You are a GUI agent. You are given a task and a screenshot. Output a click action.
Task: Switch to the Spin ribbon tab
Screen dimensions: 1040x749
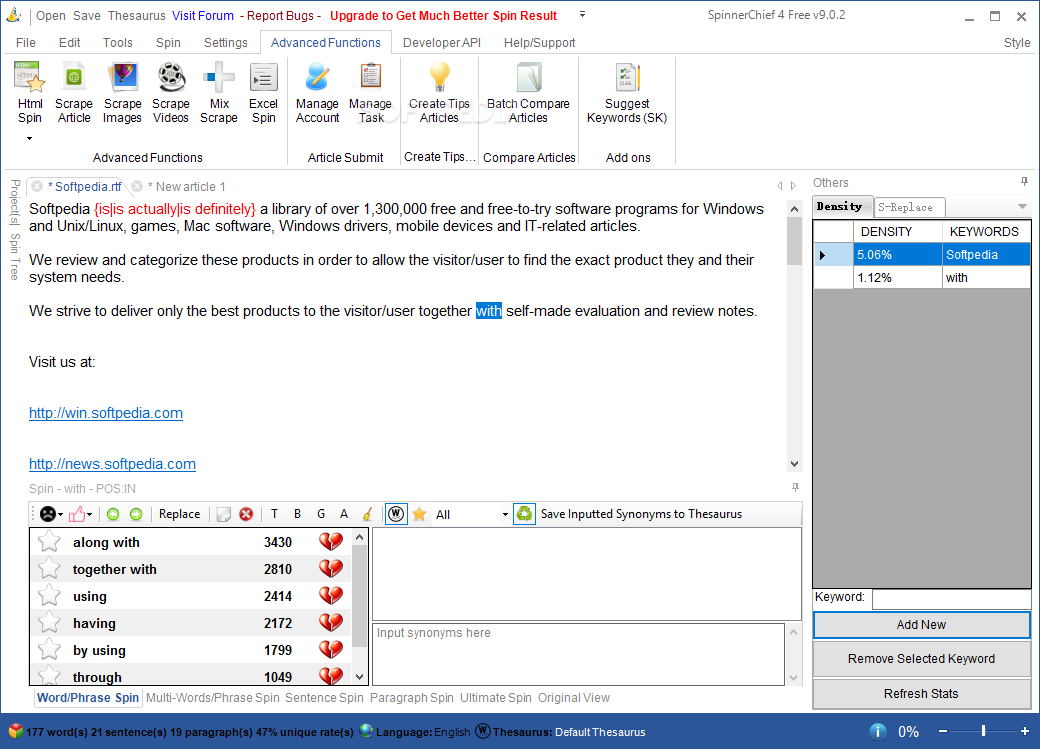[x=168, y=42]
